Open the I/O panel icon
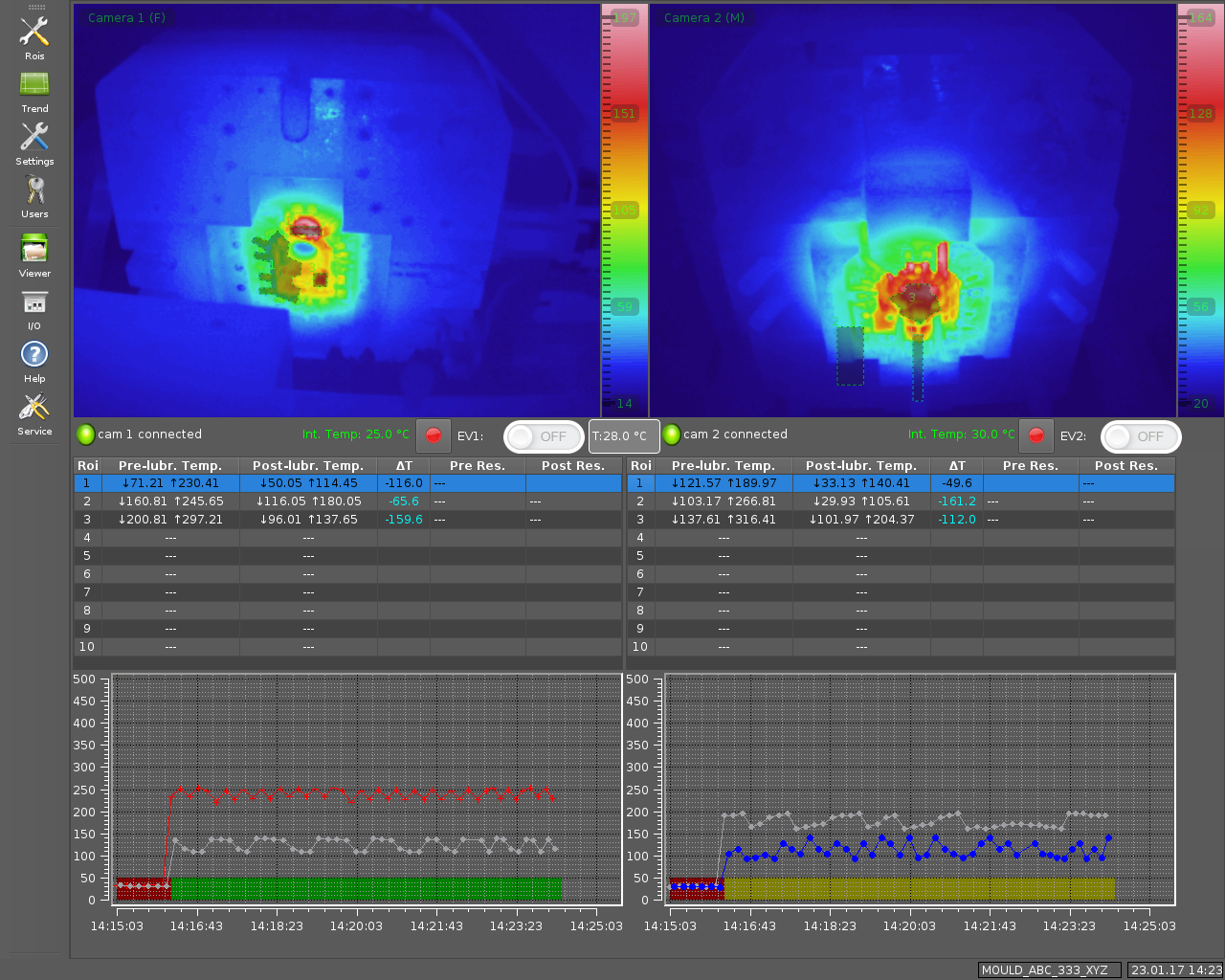Image resolution: width=1225 pixels, height=980 pixels. [x=34, y=303]
